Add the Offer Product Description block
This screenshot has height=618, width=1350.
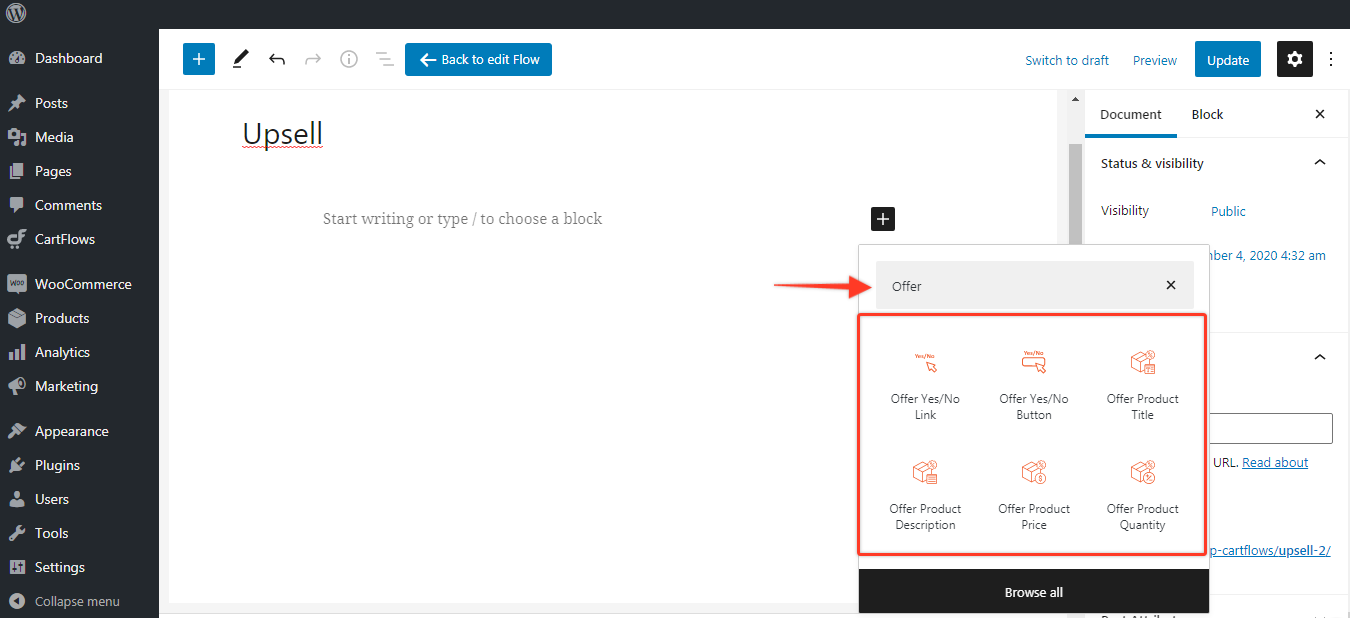point(925,495)
